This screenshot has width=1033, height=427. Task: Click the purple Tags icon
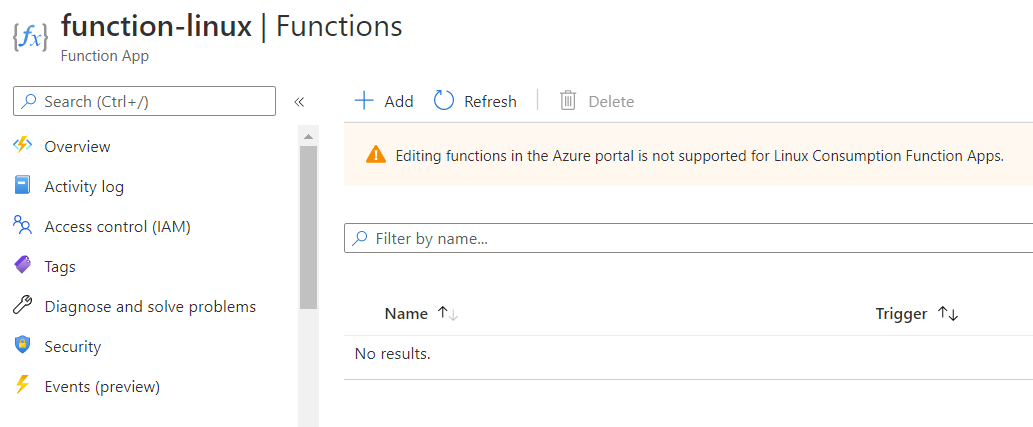coord(22,266)
